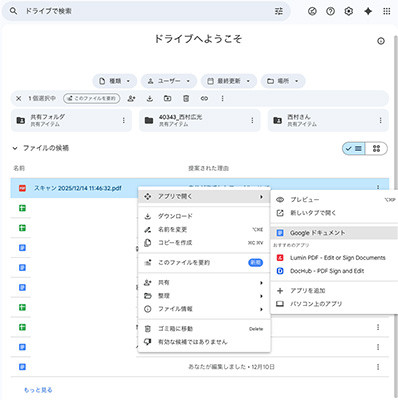Expand the アプリで開く submenu
This screenshot has width=398, height=400.
coord(204,197)
